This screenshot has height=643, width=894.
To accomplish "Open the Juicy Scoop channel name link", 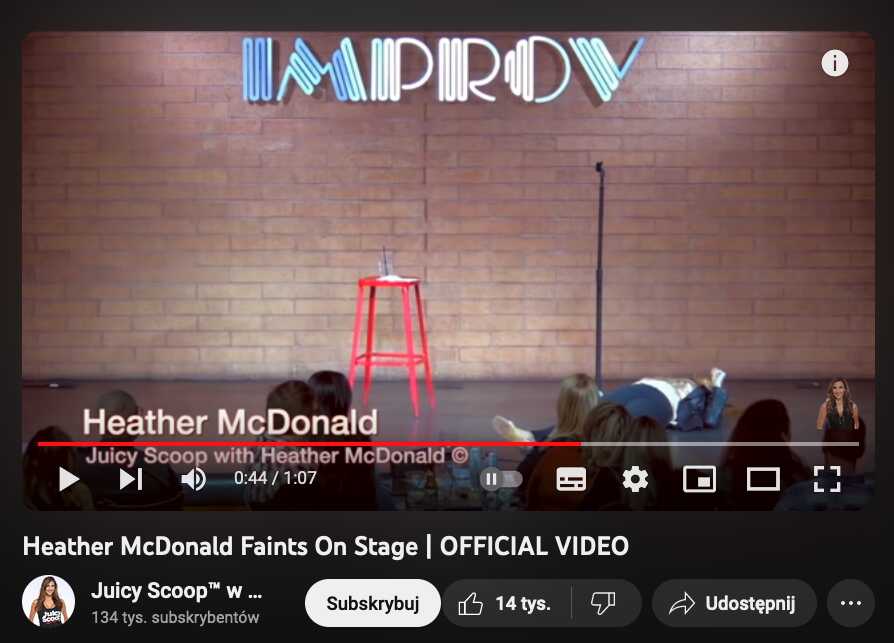I will [x=177, y=591].
